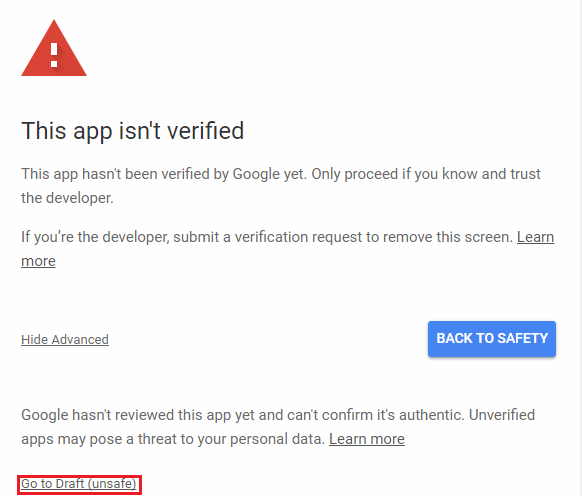The height and width of the screenshot is (496, 582).
Task: Click the white exclamation mark inside the triangle
Action: pyautogui.click(x=54, y=55)
